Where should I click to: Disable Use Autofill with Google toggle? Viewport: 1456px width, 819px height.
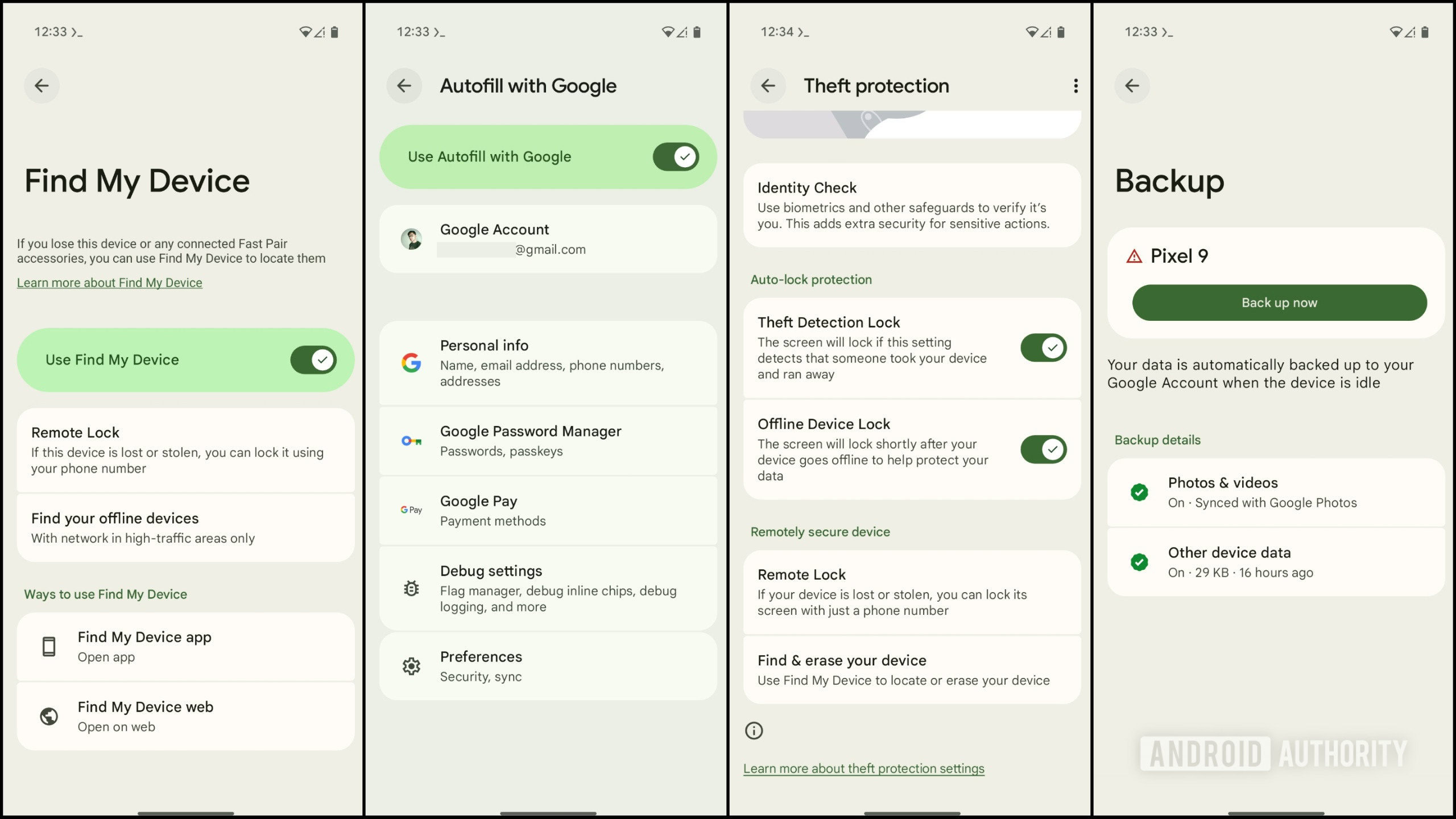[676, 157]
